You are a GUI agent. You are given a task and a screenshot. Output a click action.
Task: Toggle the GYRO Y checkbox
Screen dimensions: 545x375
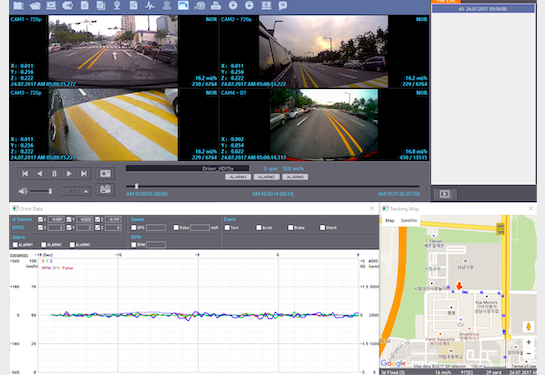[x=69, y=227]
